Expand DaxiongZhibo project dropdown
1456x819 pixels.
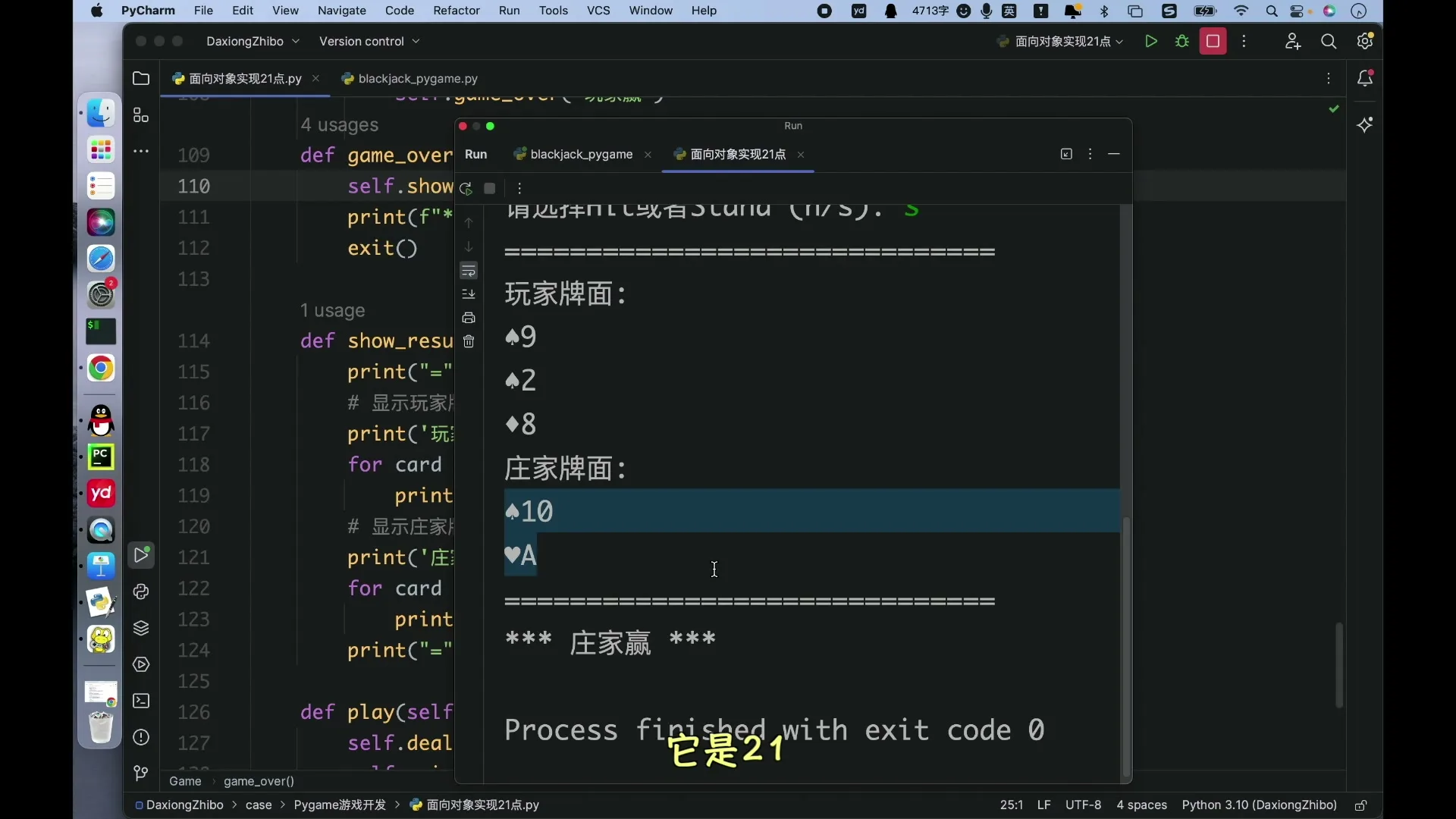coord(253,42)
